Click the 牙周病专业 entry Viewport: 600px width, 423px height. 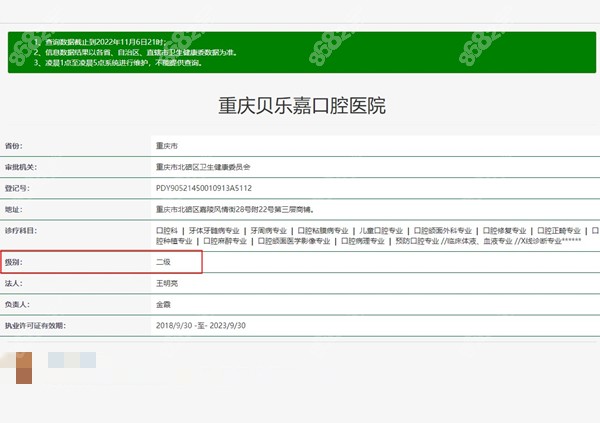pyautogui.click(x=269, y=231)
